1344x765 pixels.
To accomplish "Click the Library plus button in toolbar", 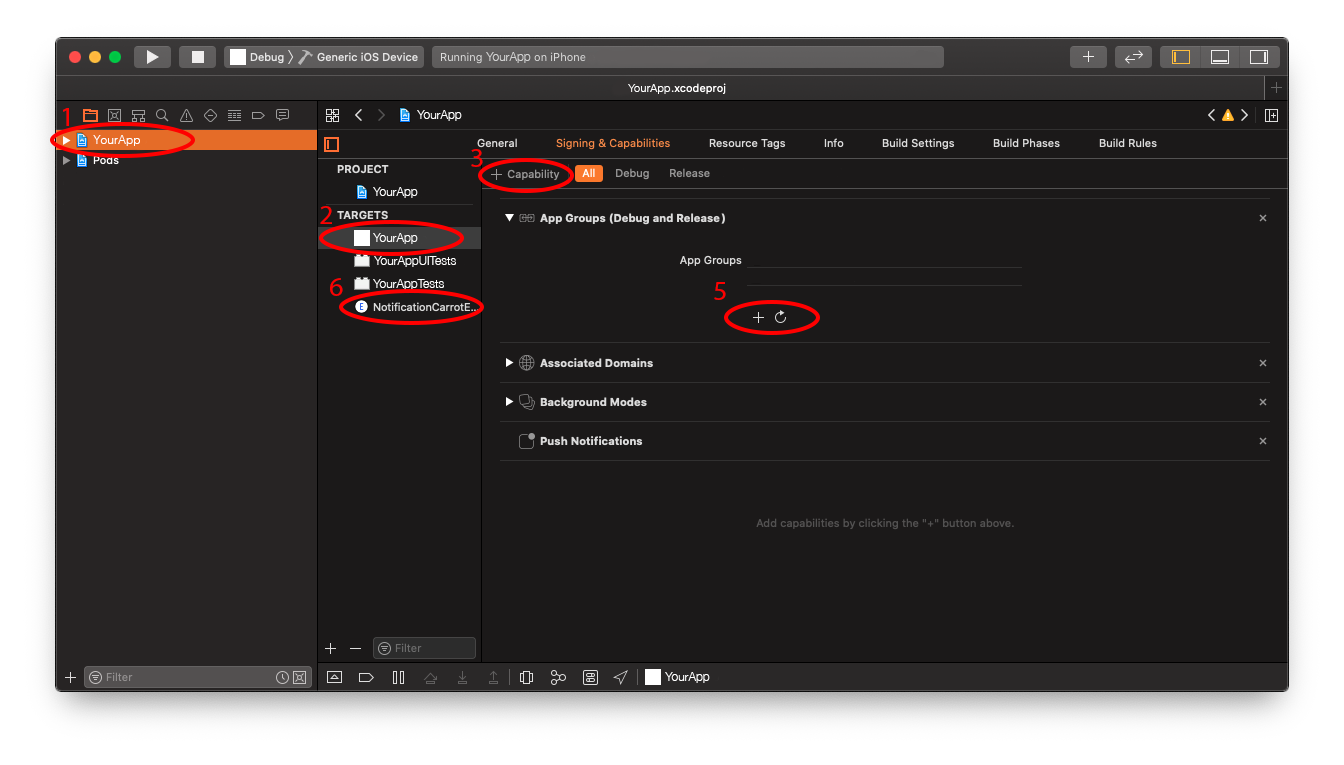I will tap(1088, 57).
